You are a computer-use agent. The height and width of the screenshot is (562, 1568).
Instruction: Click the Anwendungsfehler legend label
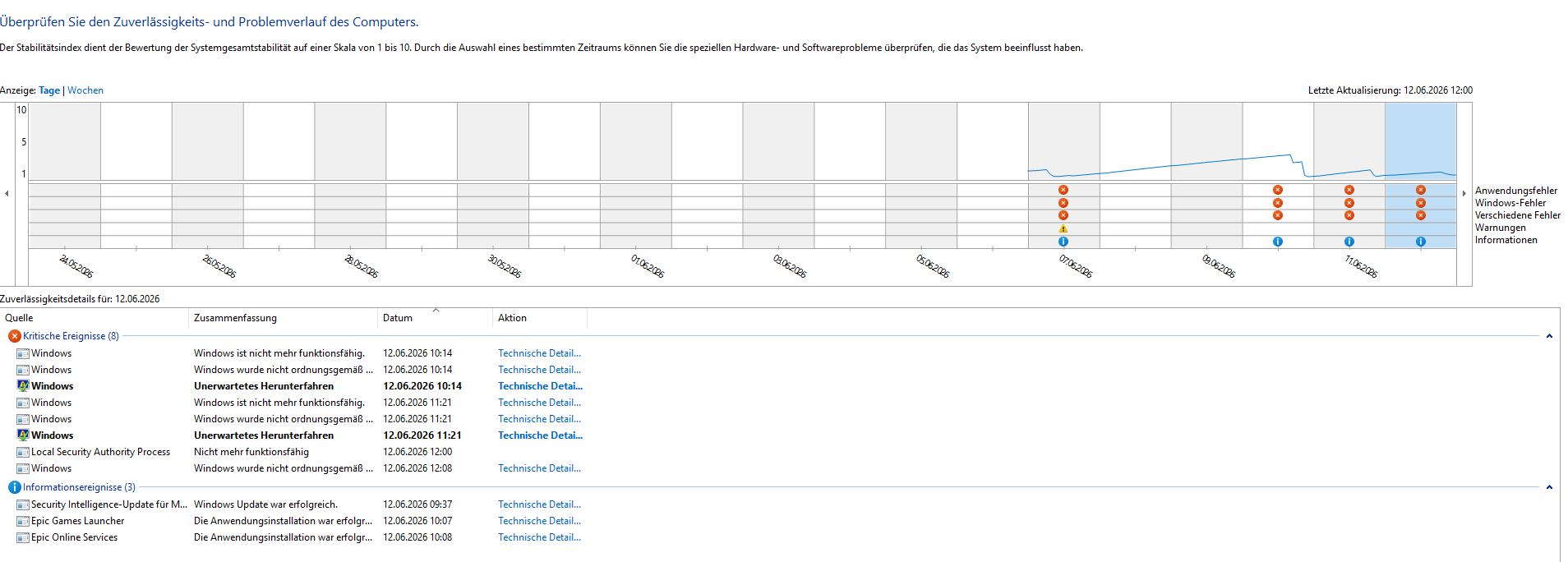[1515, 191]
